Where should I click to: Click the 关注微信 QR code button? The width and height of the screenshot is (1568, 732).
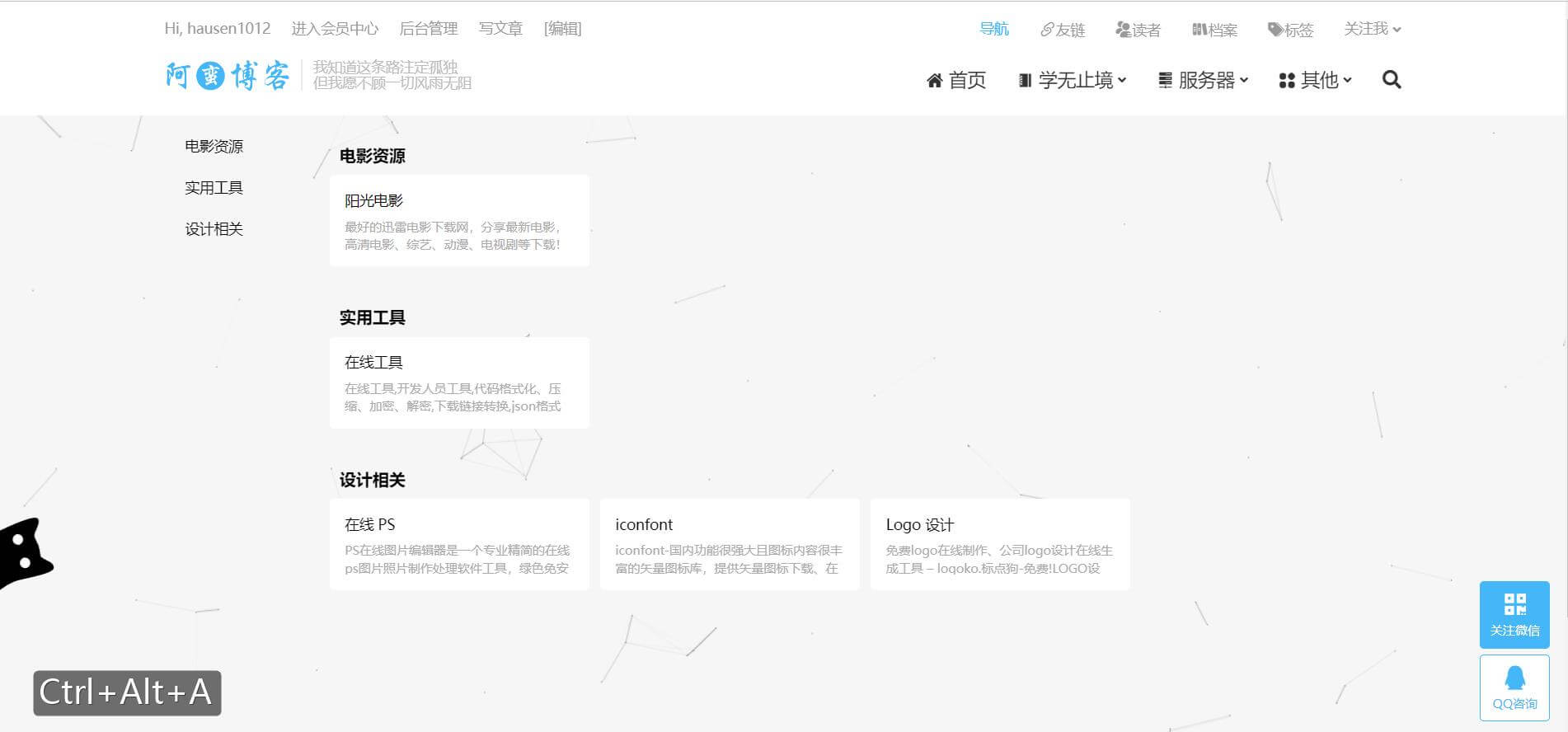(x=1514, y=614)
